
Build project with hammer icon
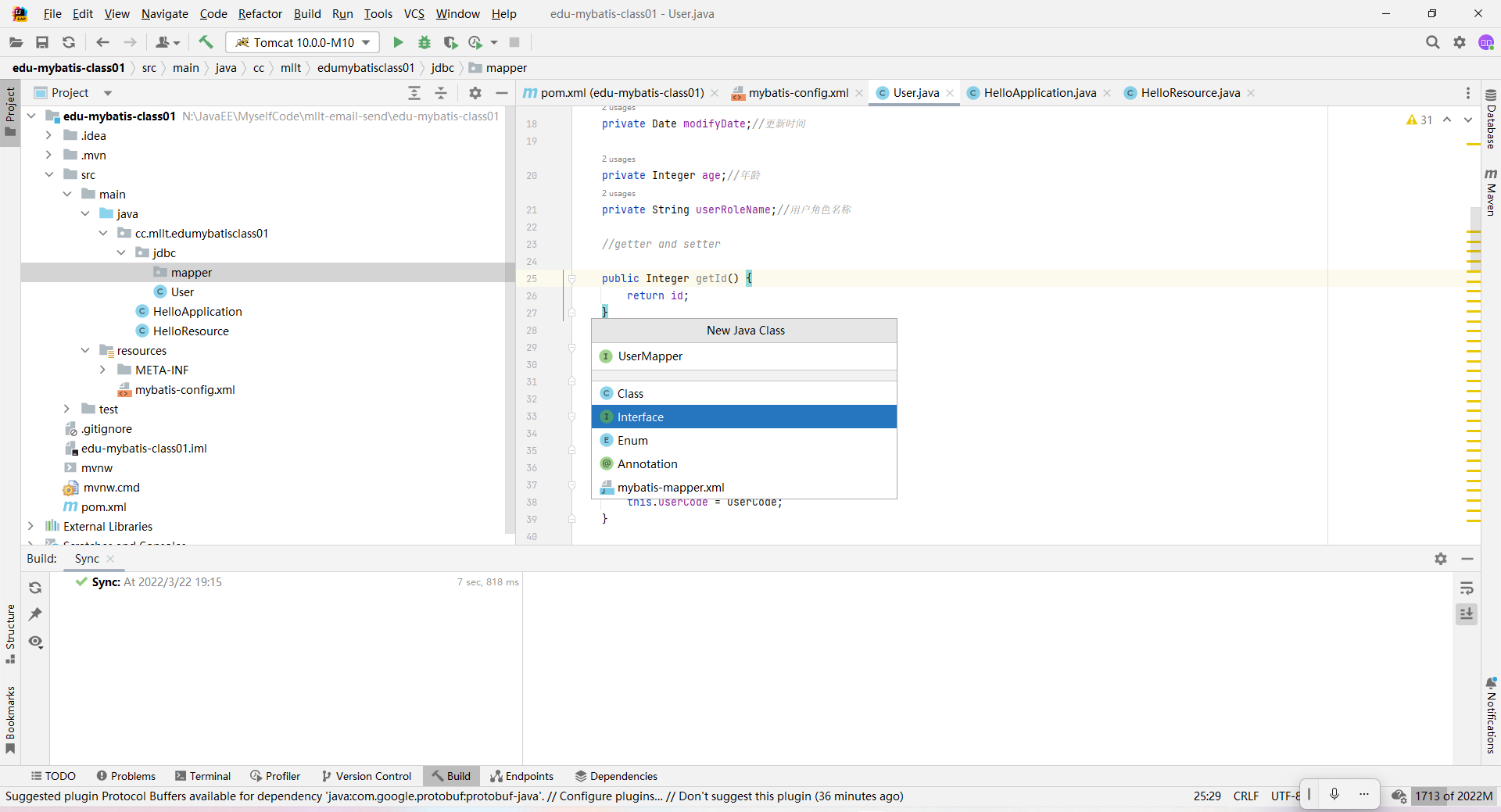206,42
